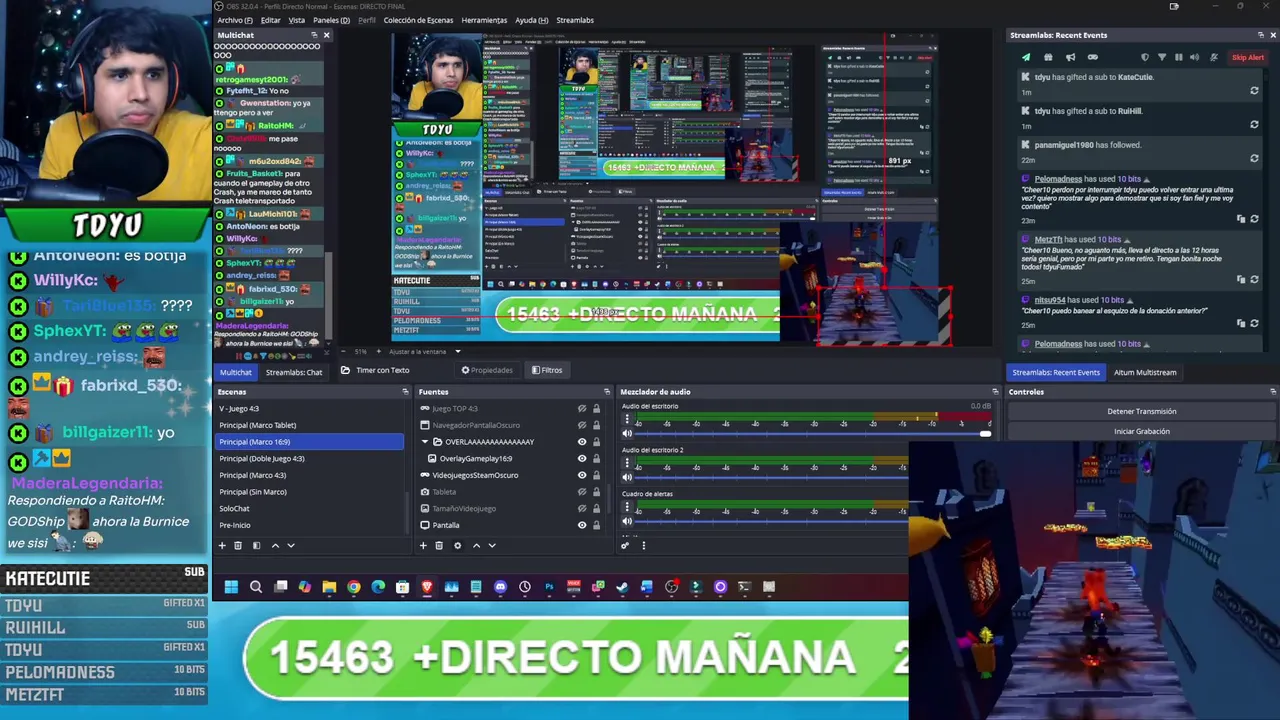Screen dimensions: 1280x720
Task: Move selected source up in Fuentes
Action: coord(476,545)
